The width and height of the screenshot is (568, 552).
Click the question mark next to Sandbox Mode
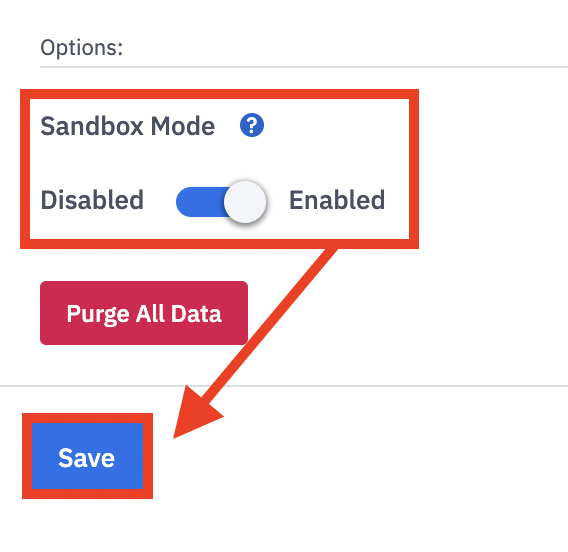coord(252,125)
